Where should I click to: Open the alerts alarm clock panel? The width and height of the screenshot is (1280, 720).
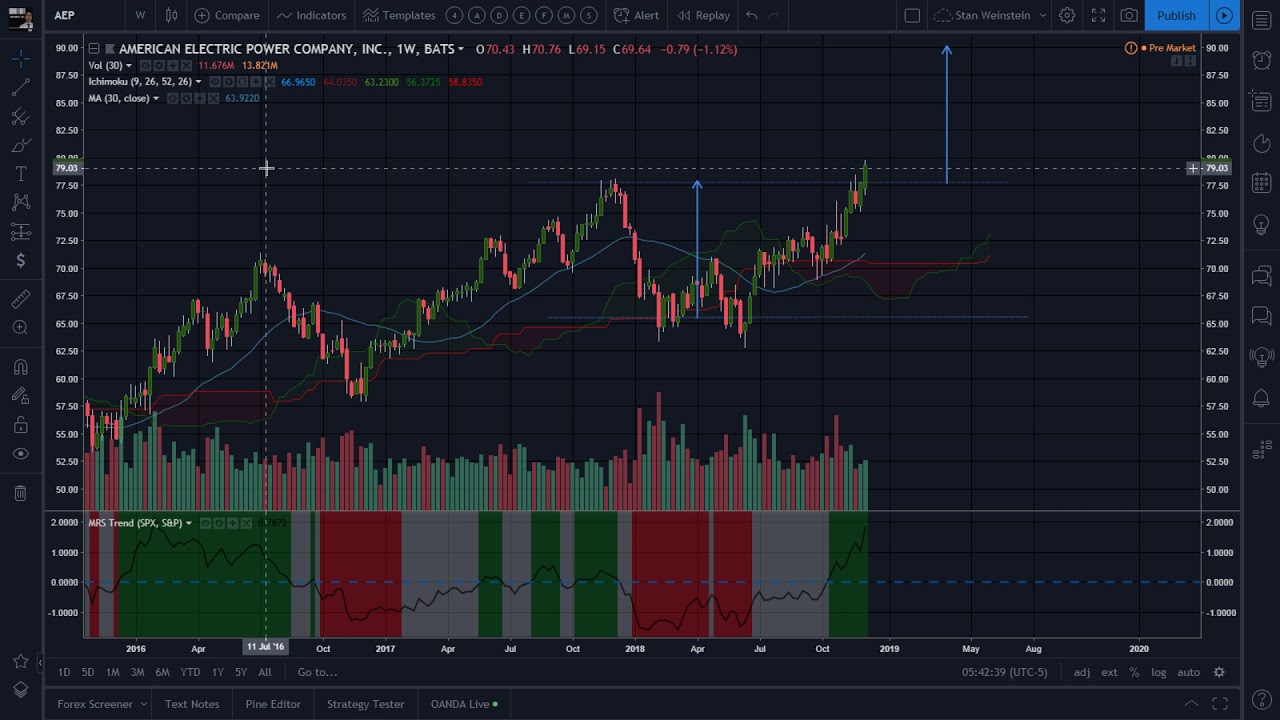[x=1262, y=60]
